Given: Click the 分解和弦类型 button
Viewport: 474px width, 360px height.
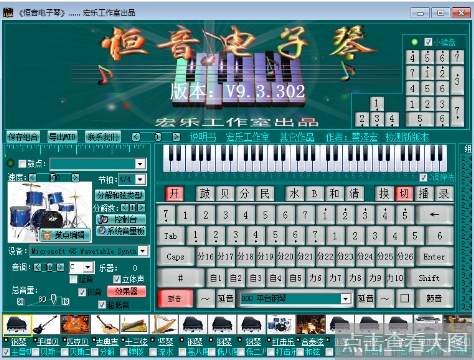Looking at the screenshot, I should pos(120,195).
